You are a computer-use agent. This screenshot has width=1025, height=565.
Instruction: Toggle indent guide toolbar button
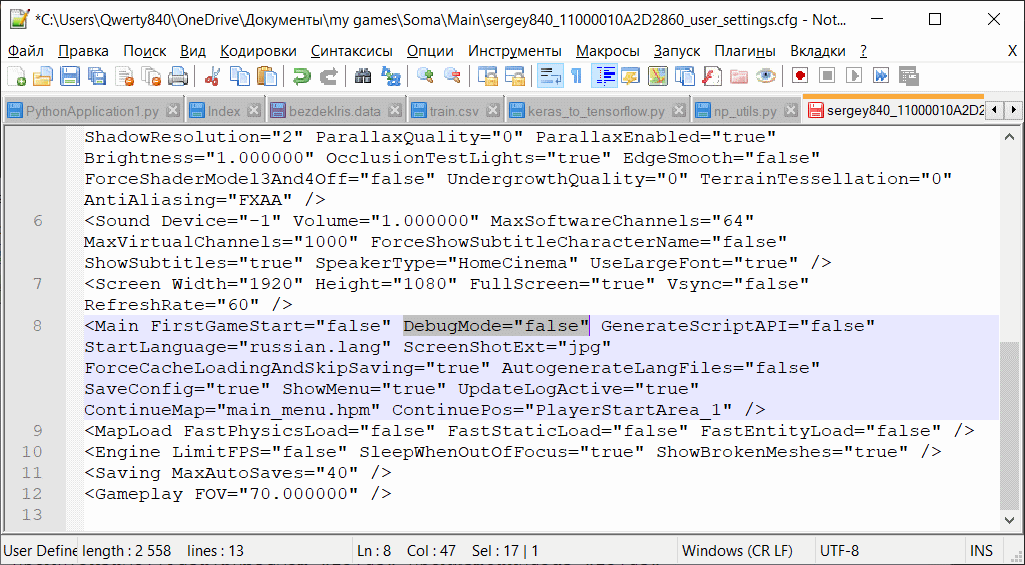604,77
